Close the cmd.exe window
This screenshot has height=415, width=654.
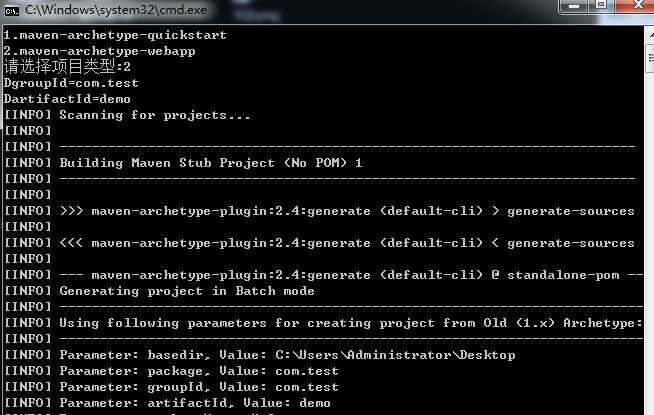(635, 6)
